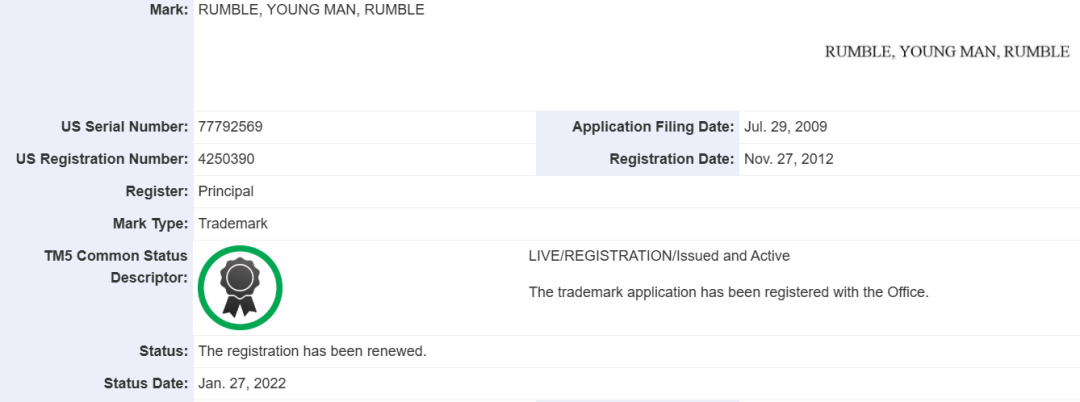Click the registration has been renewed text

[313, 351]
